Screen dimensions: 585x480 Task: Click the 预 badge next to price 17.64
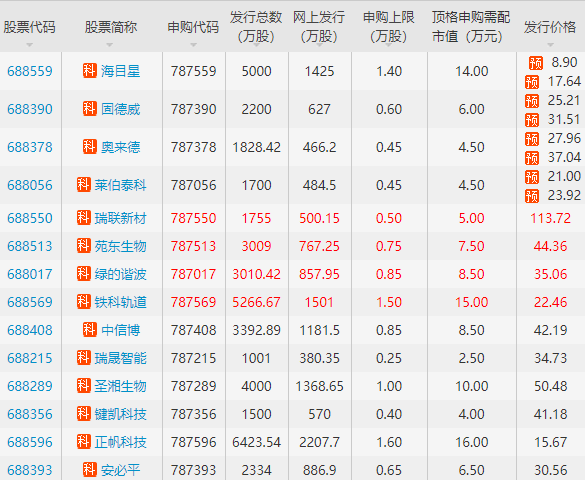(x=532, y=82)
